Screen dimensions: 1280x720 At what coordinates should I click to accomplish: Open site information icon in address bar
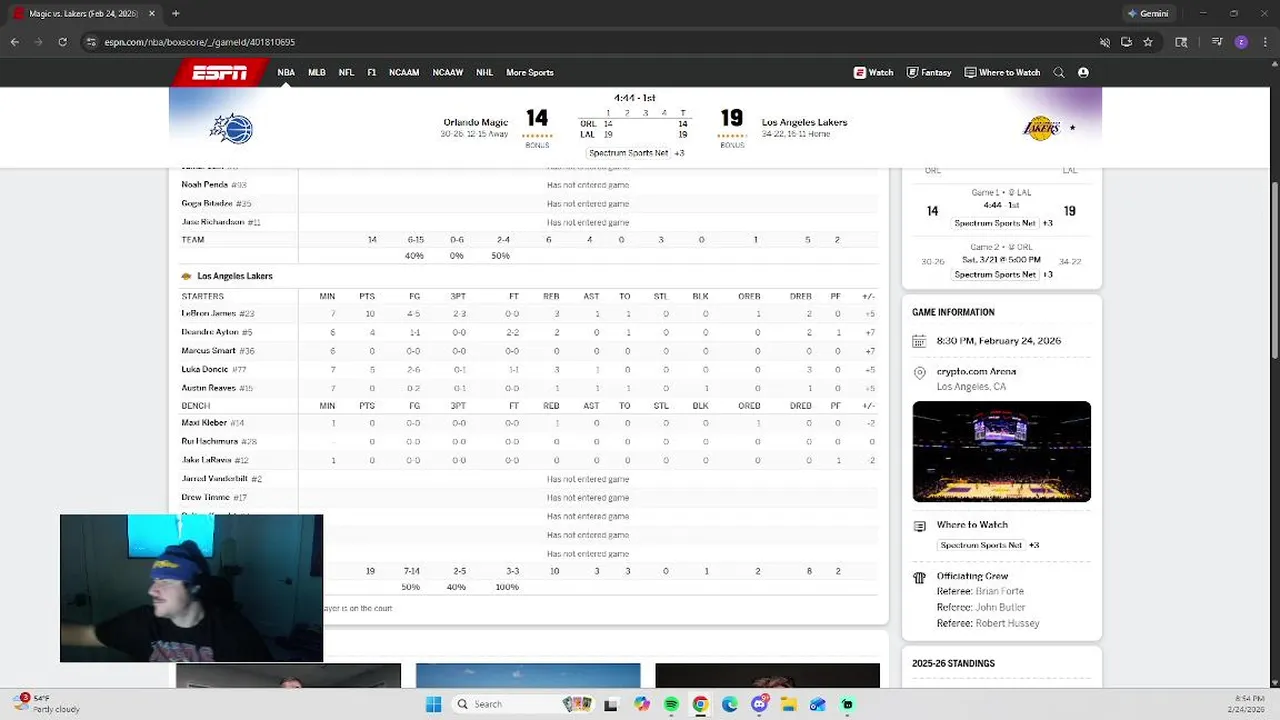91,42
